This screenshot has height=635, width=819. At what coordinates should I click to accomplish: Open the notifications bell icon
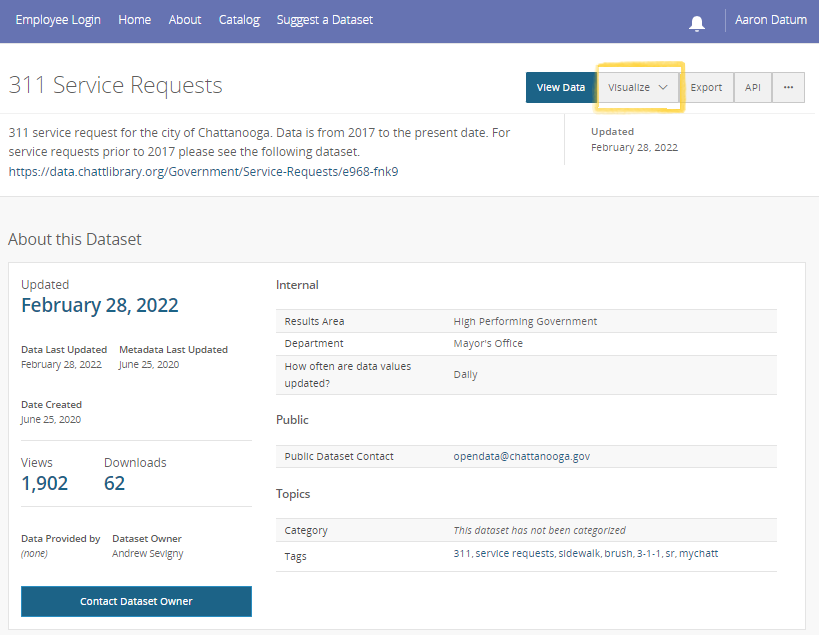click(697, 23)
